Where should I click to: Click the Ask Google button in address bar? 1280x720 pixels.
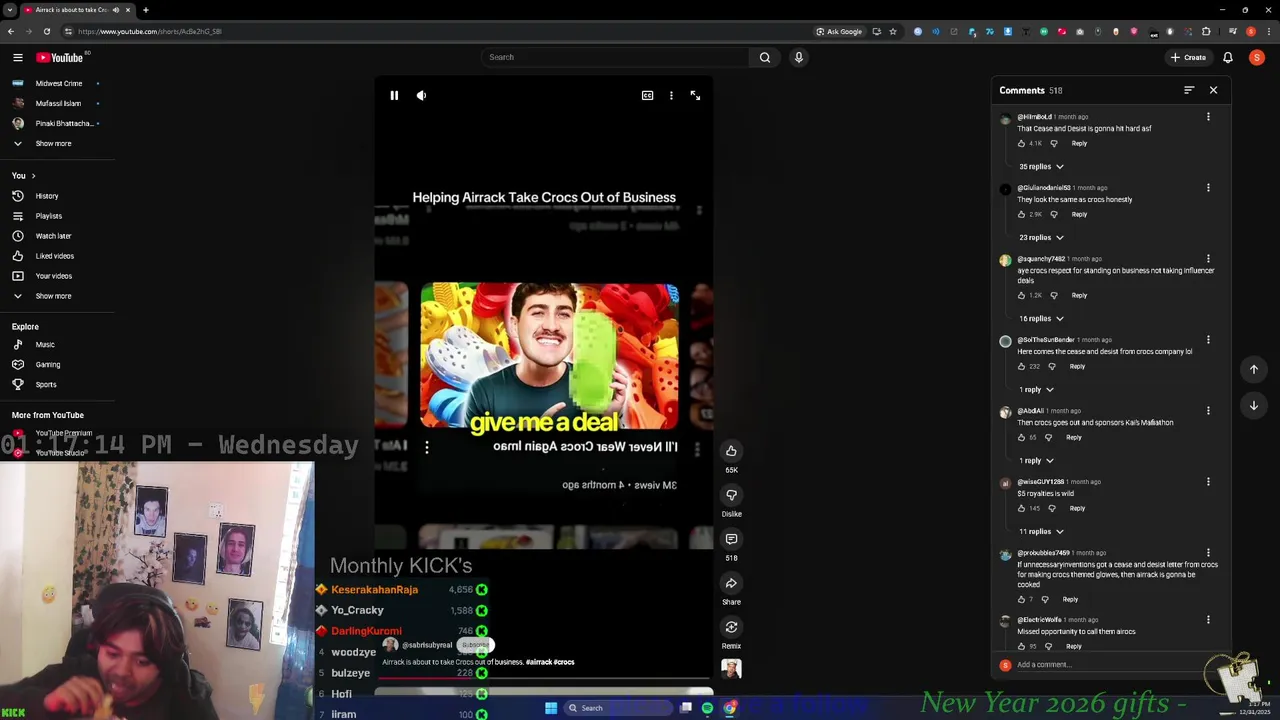coord(839,31)
